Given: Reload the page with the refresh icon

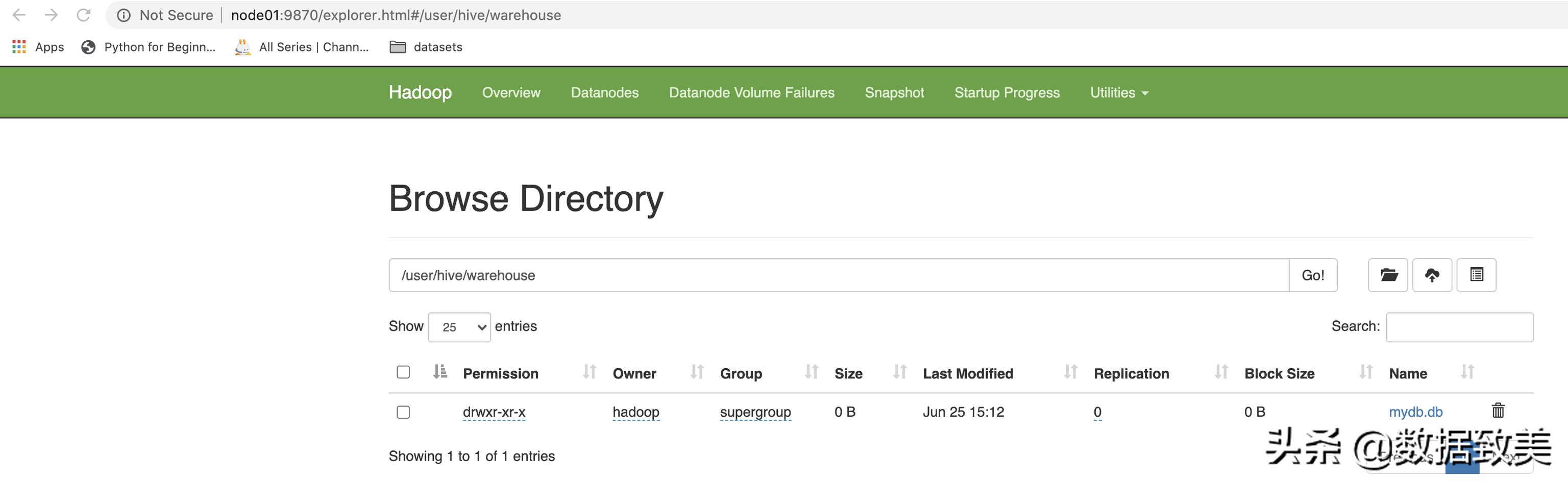Looking at the screenshot, I should 83,15.
